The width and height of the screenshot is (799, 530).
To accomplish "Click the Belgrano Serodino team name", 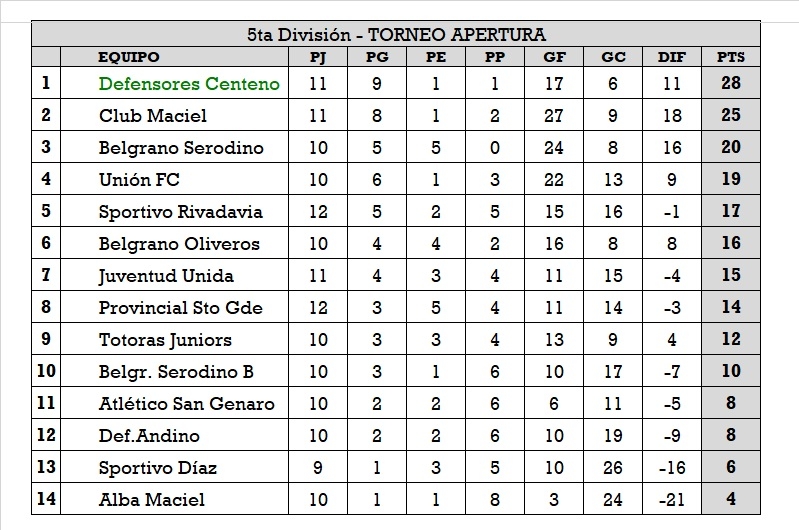I will tap(181, 148).
